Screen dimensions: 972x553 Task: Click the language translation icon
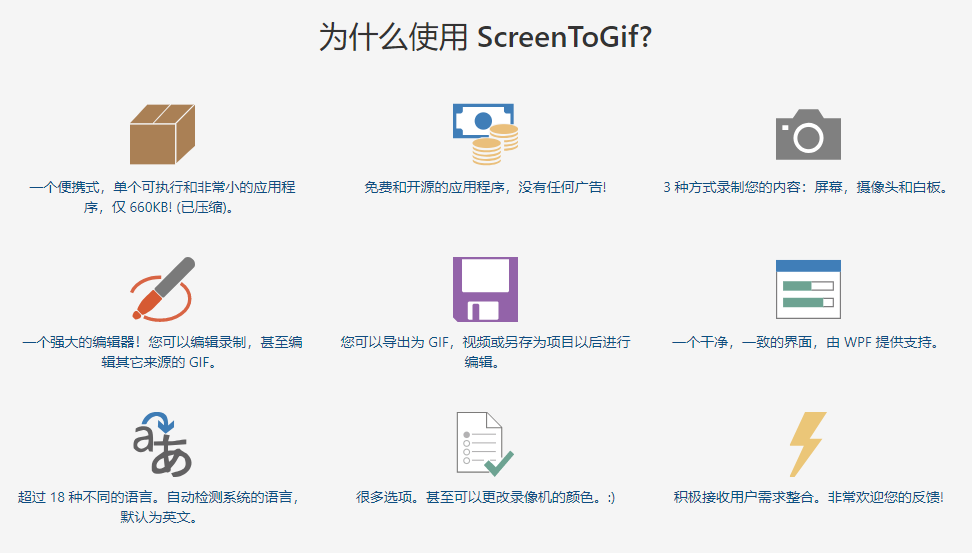point(162,444)
